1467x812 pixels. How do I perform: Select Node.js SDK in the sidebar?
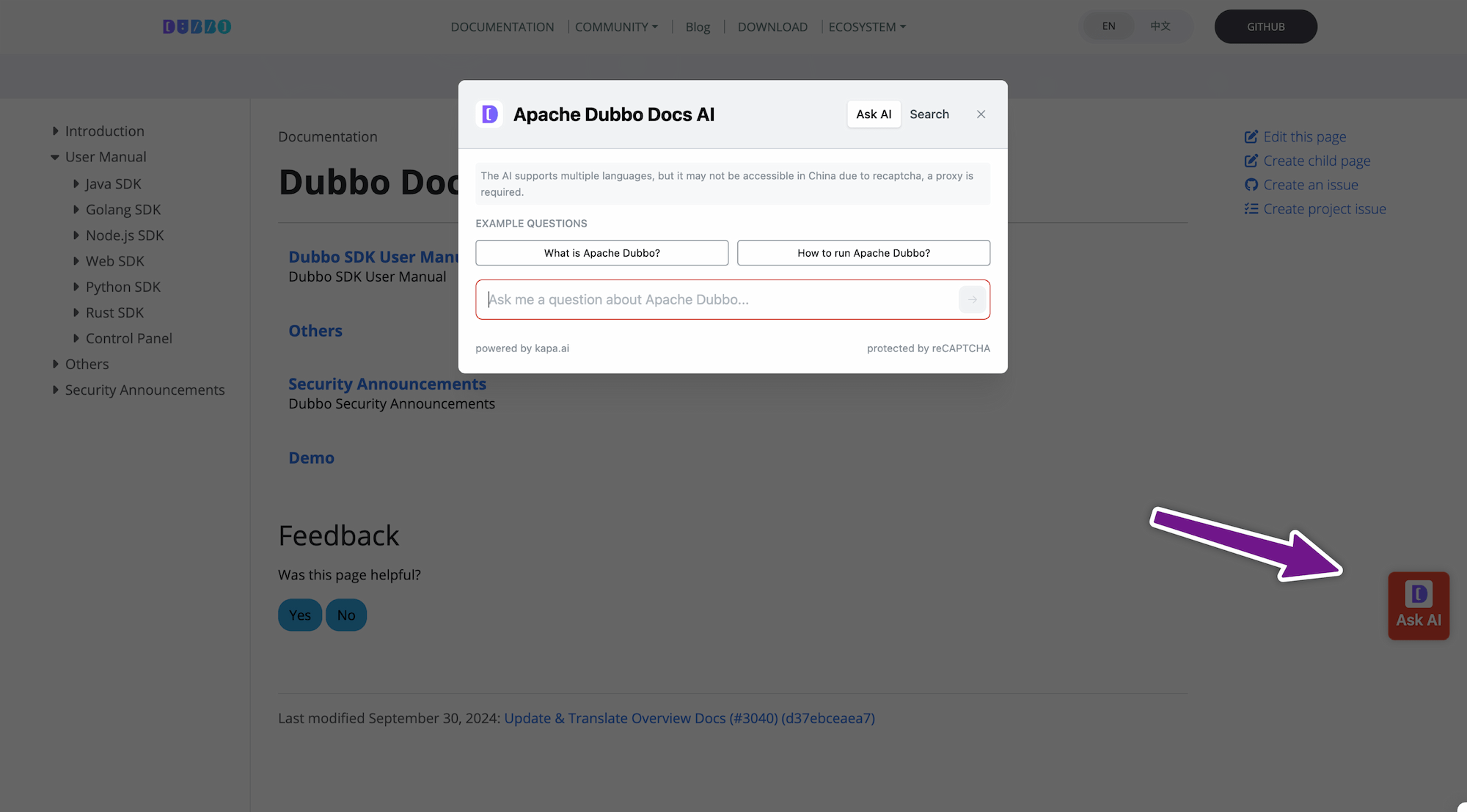pos(125,235)
